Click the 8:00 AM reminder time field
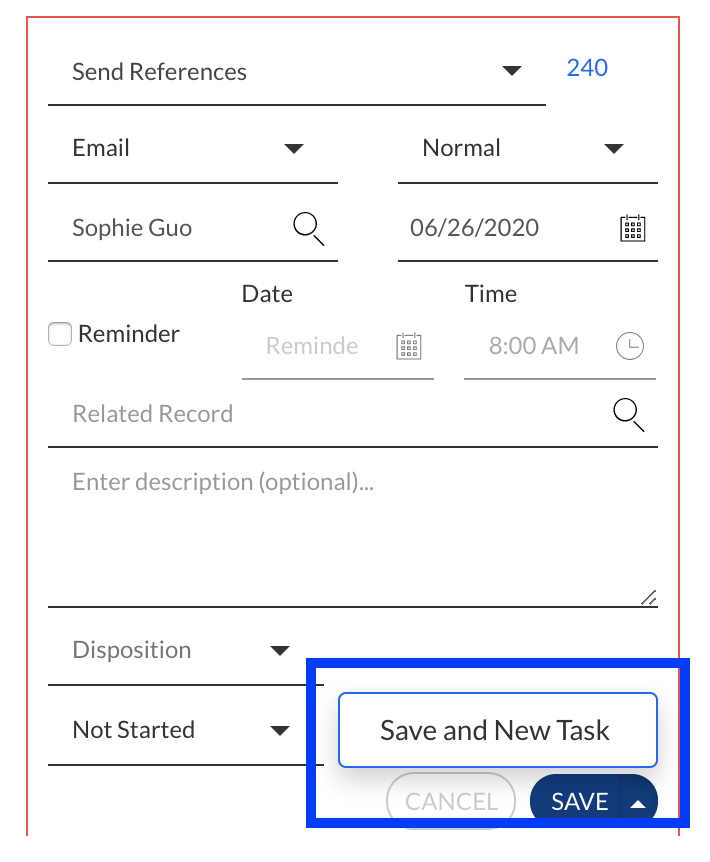Viewport: 710px width, 862px height. (x=534, y=347)
